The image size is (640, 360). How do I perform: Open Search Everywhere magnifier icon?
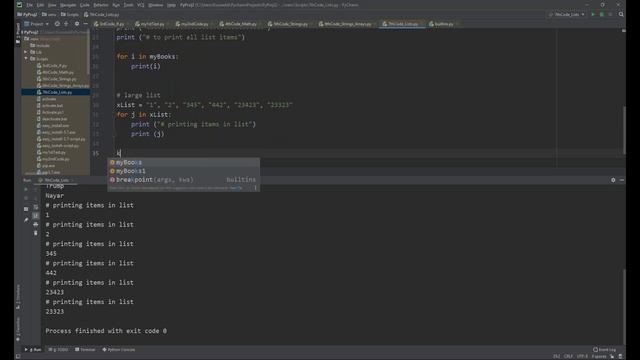(x=621, y=14)
